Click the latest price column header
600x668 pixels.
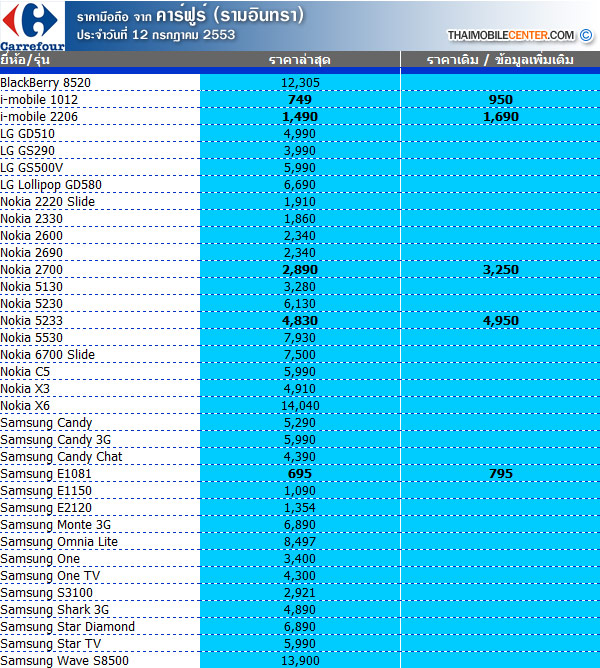coord(300,61)
